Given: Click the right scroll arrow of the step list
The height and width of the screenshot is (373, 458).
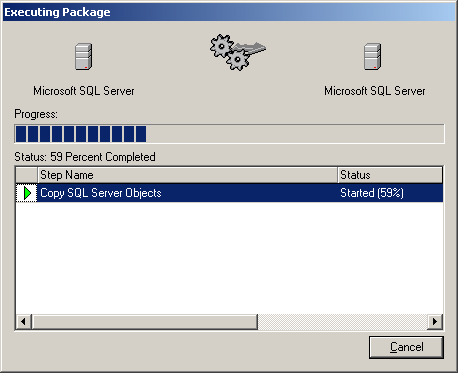Looking at the screenshot, I should 435,322.
